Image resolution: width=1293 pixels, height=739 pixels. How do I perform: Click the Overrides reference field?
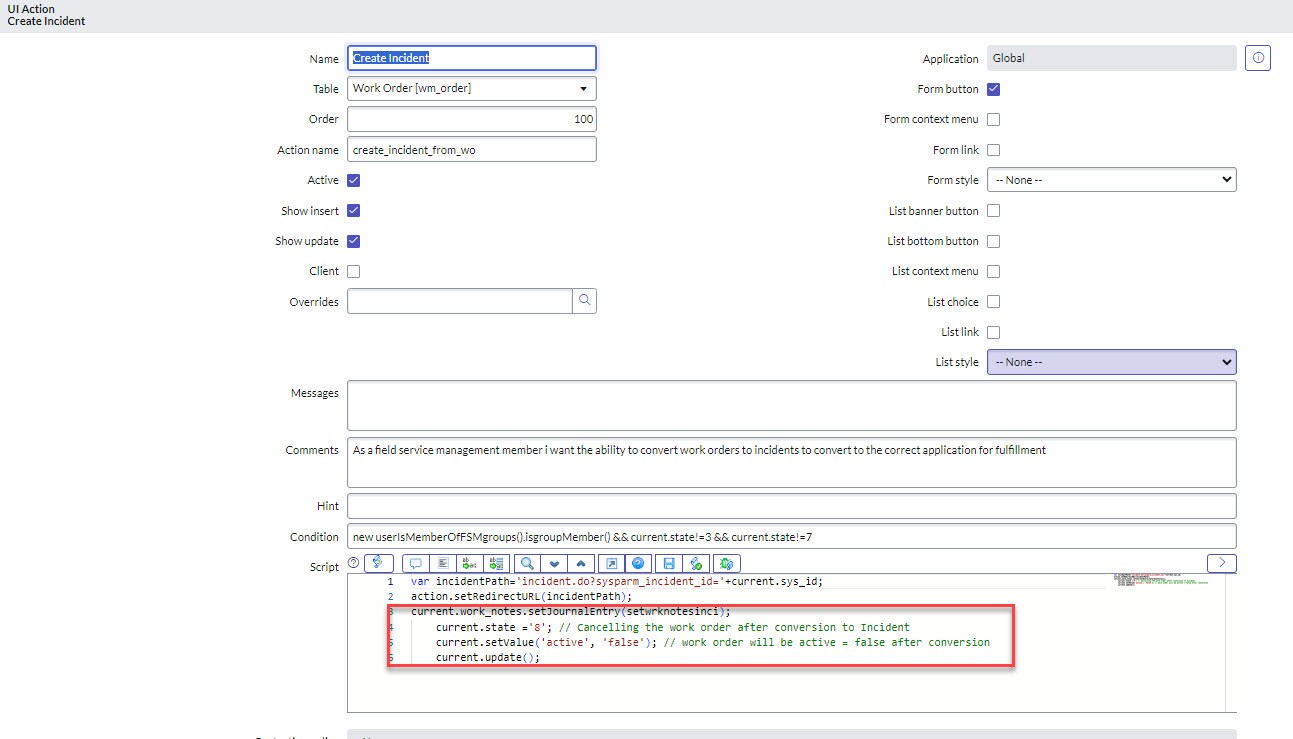pos(460,301)
